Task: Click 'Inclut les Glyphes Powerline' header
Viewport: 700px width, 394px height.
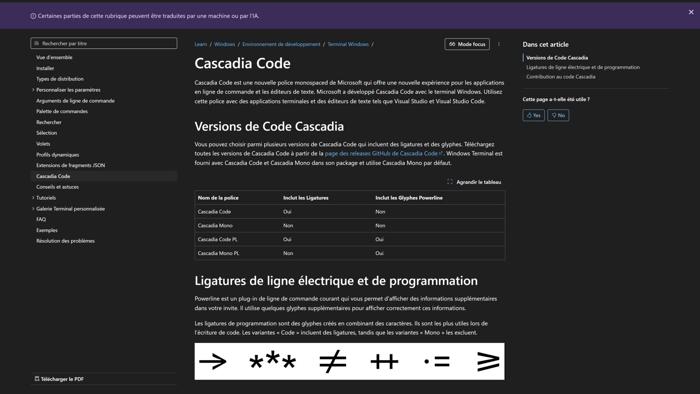Action: 409,198
